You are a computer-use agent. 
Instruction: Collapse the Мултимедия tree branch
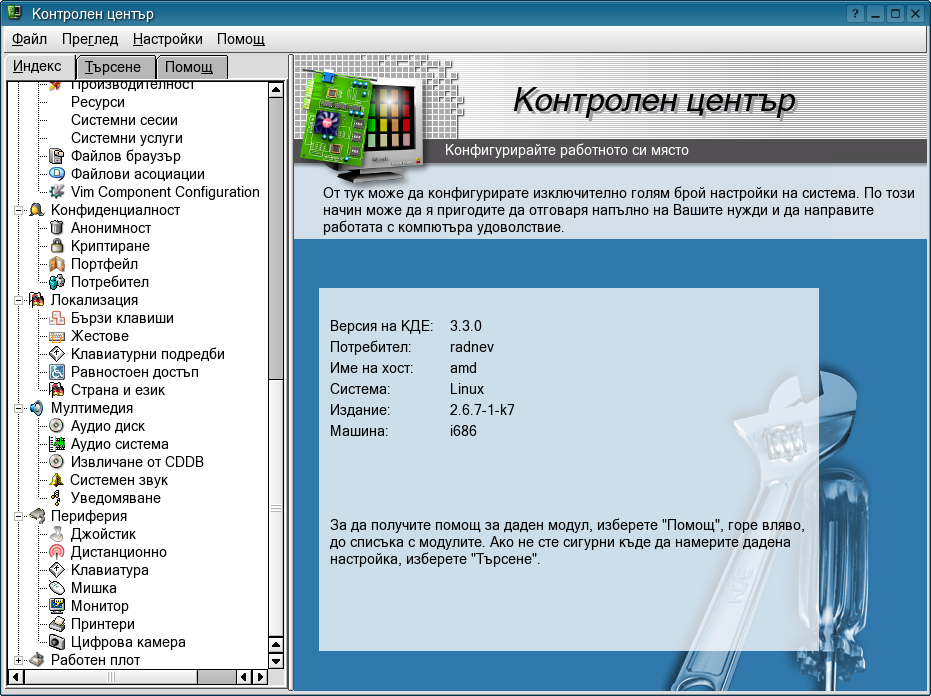[18, 408]
